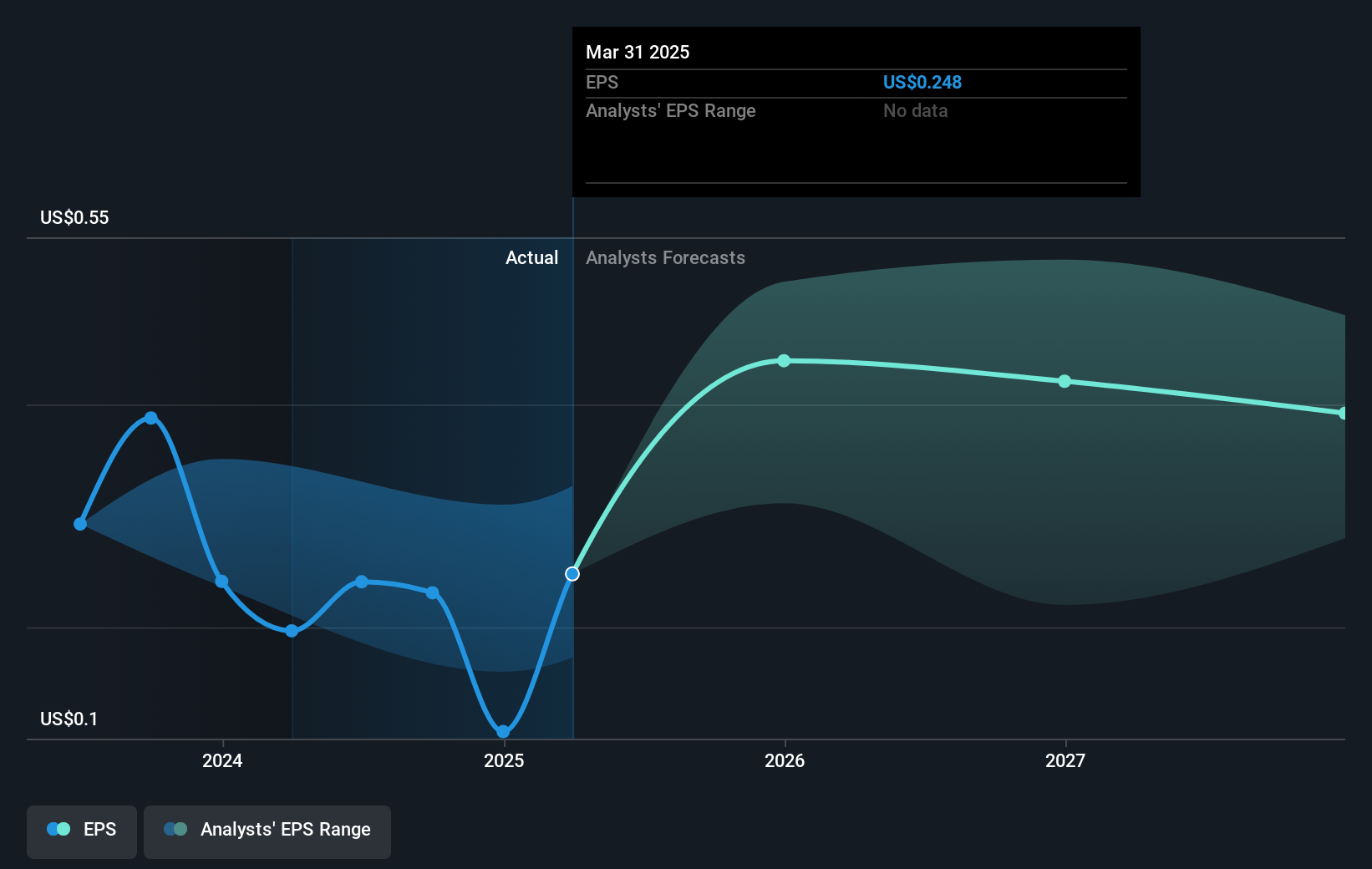Toggle the EPS series visibility in legend
The width and height of the screenshot is (1372, 869).
81,829
